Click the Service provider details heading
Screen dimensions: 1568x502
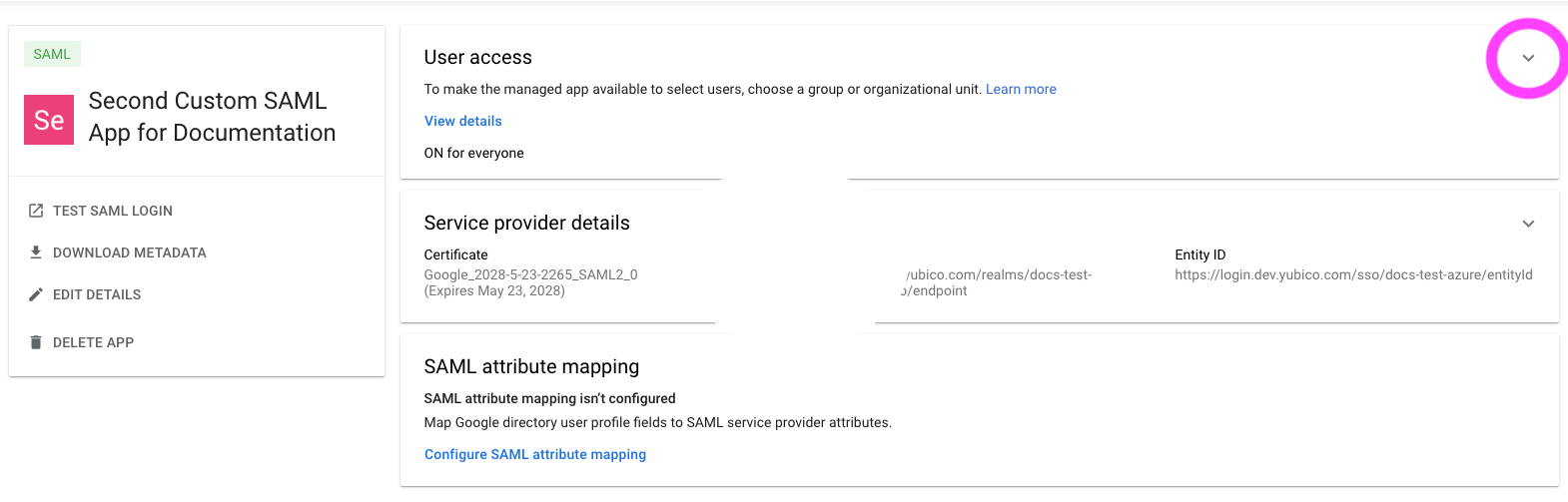tap(526, 224)
